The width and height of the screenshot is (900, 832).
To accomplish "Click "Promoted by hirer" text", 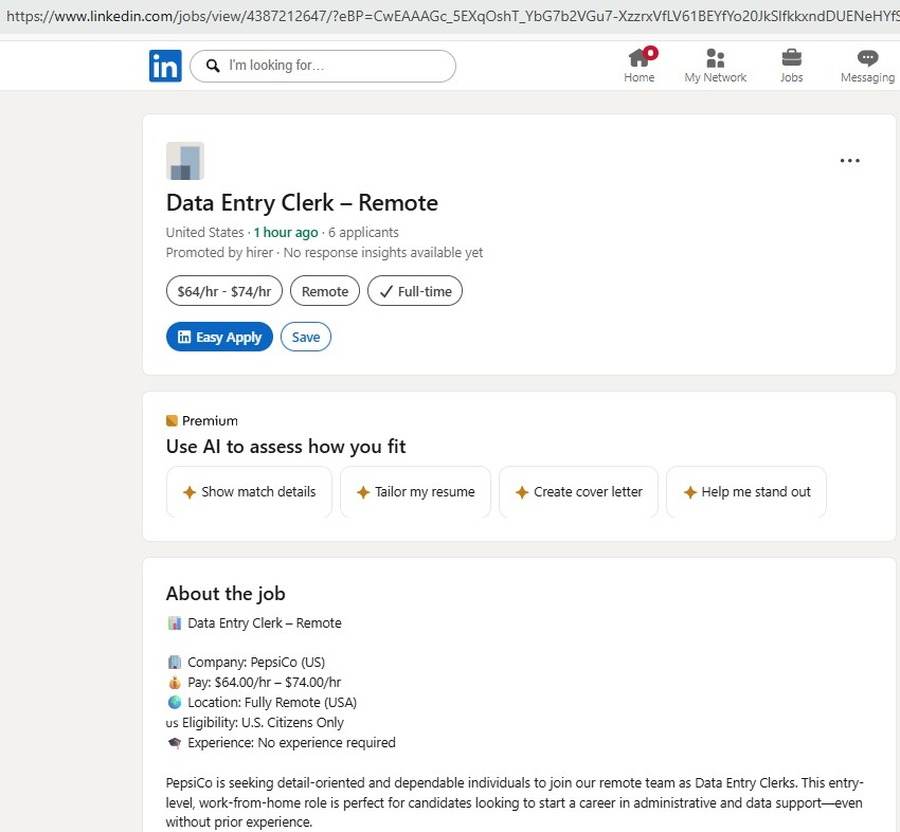I will click(219, 252).
